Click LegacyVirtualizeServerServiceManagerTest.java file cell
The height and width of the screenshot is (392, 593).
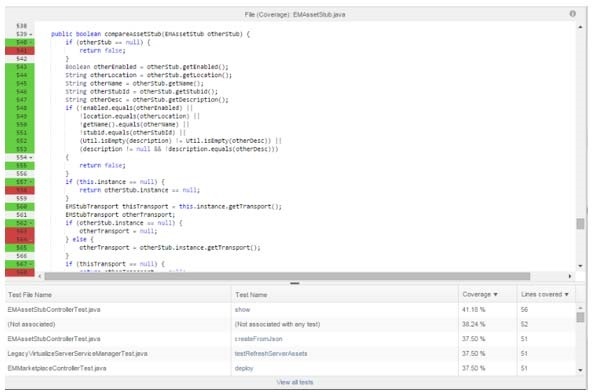coord(78,353)
